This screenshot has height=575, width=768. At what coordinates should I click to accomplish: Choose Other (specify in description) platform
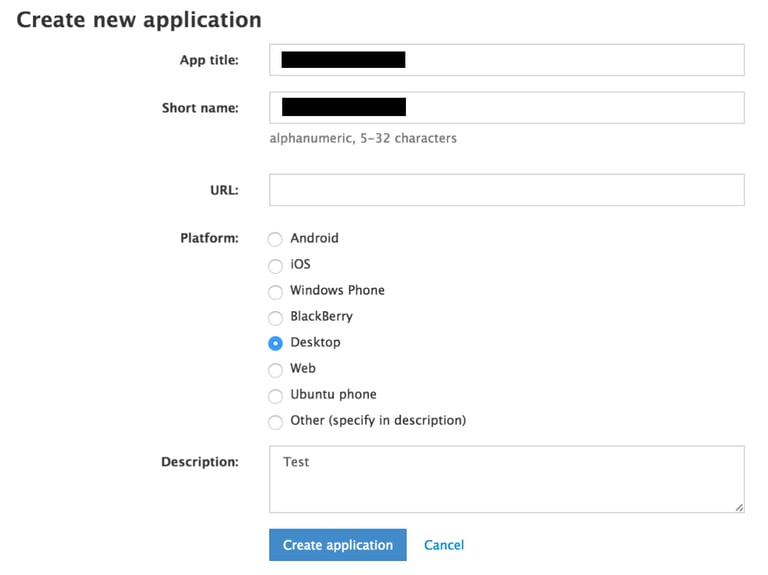coord(275,421)
